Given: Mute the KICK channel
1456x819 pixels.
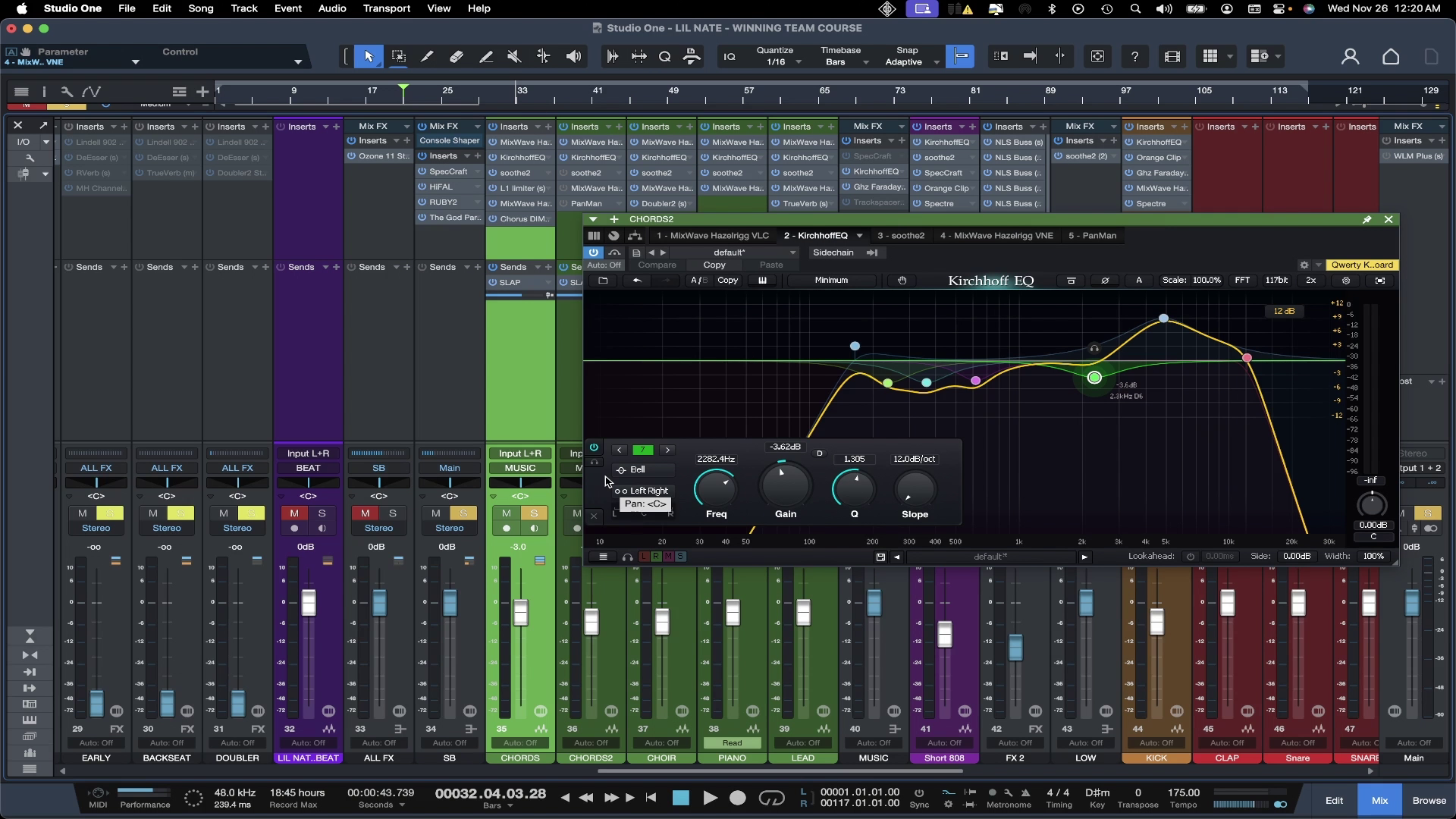Looking at the screenshot, I should click(1143, 513).
